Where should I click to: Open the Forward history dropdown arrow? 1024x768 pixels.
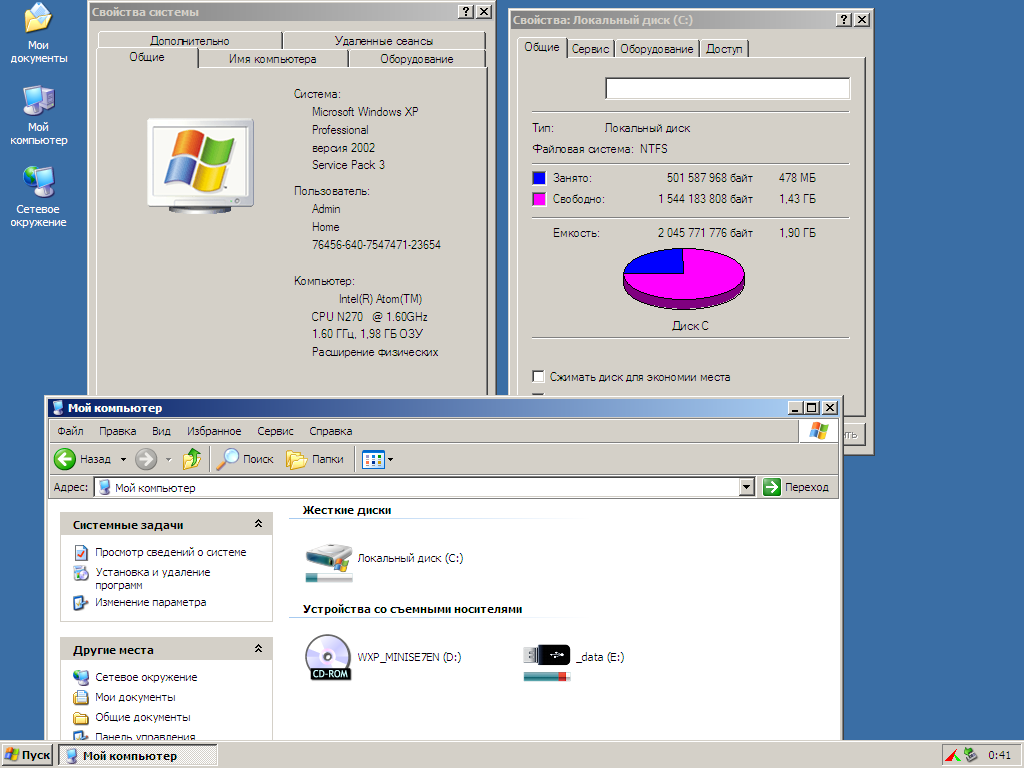point(168,459)
